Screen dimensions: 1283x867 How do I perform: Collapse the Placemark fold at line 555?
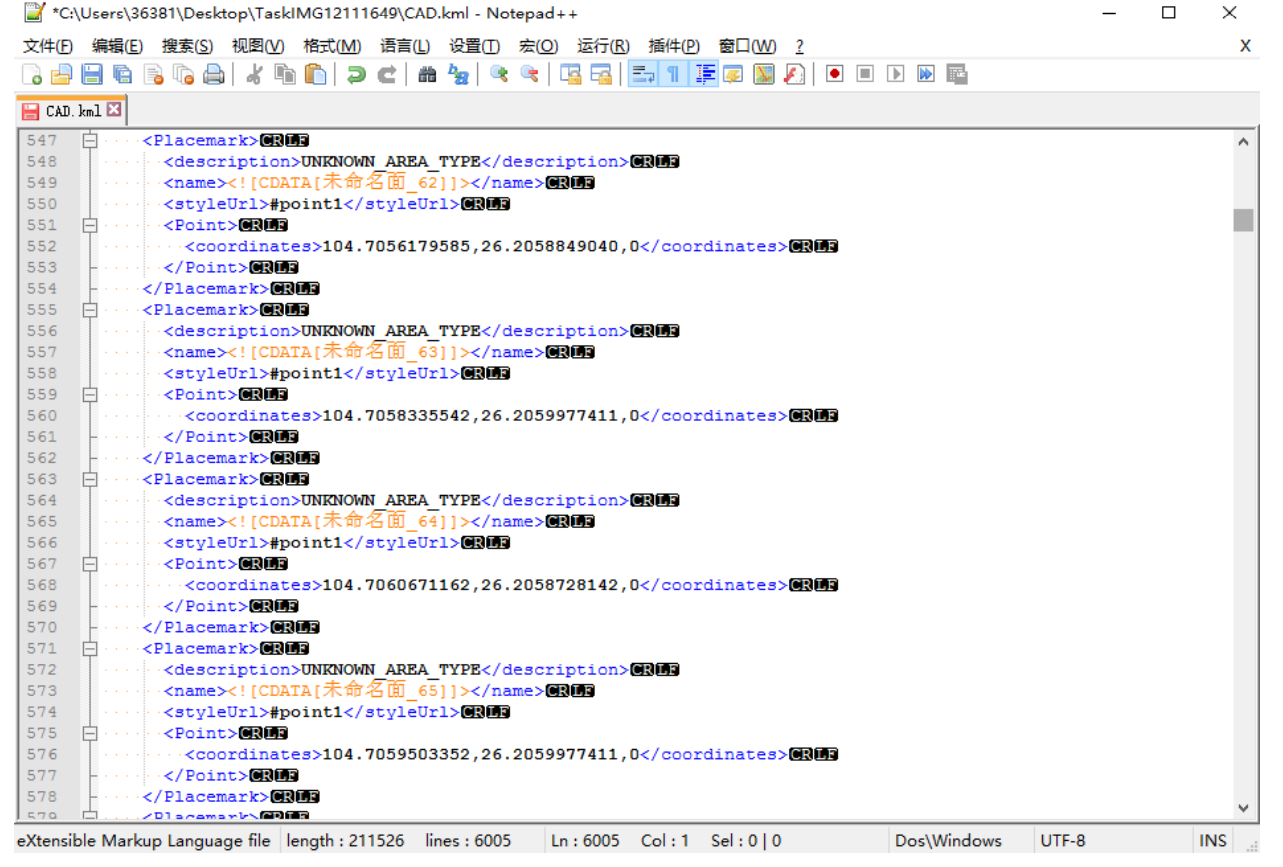tap(89, 310)
